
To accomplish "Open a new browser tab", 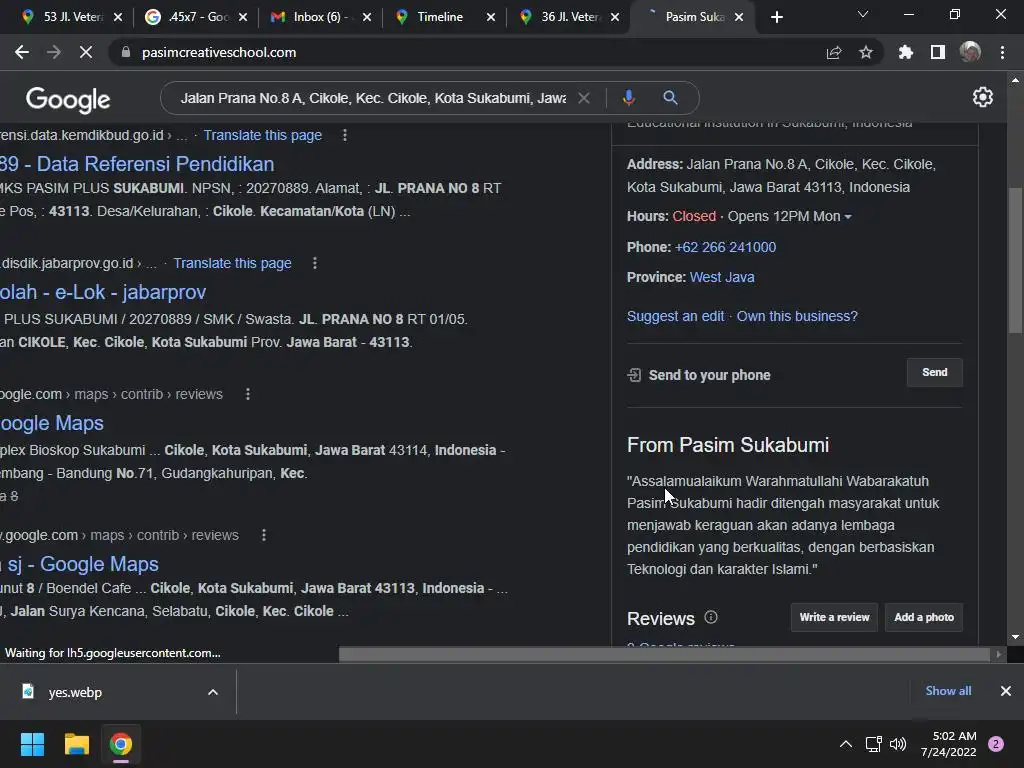I will 776,17.
